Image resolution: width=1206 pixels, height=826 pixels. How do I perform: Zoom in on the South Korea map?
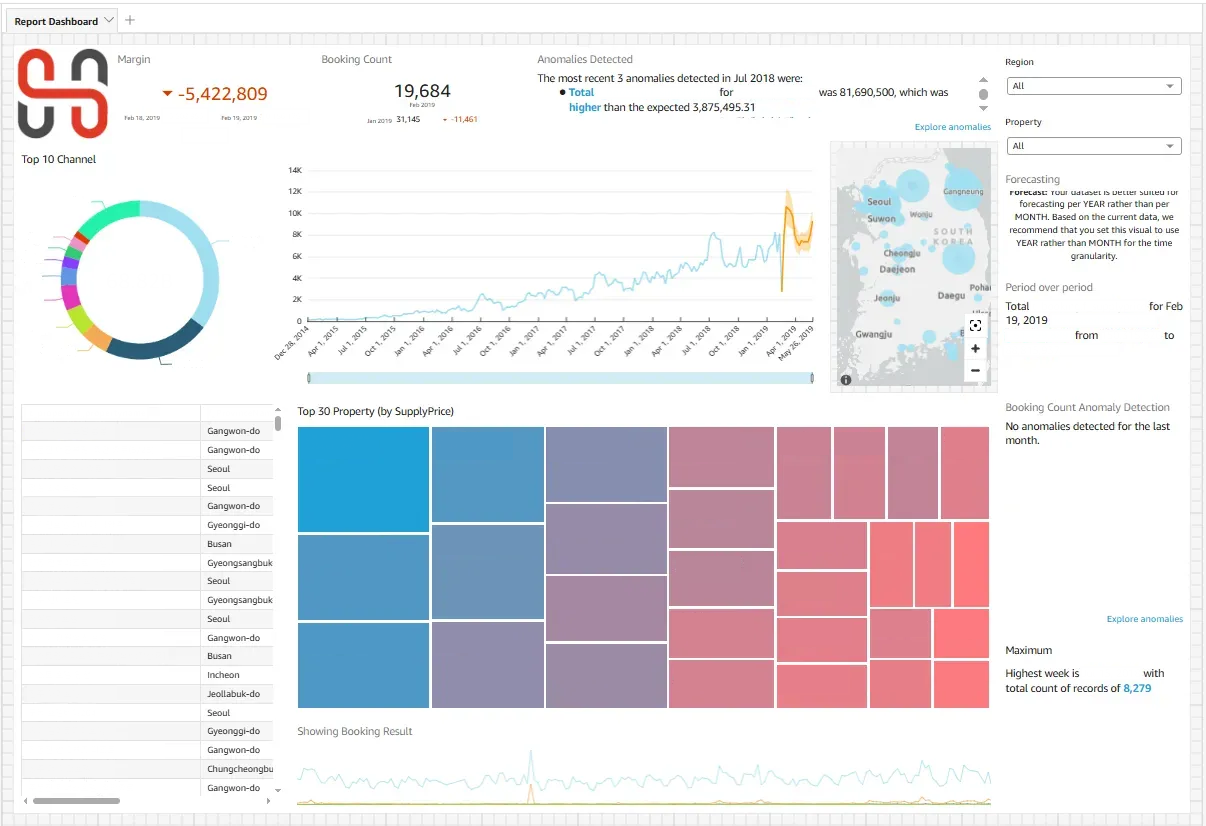[x=975, y=349]
